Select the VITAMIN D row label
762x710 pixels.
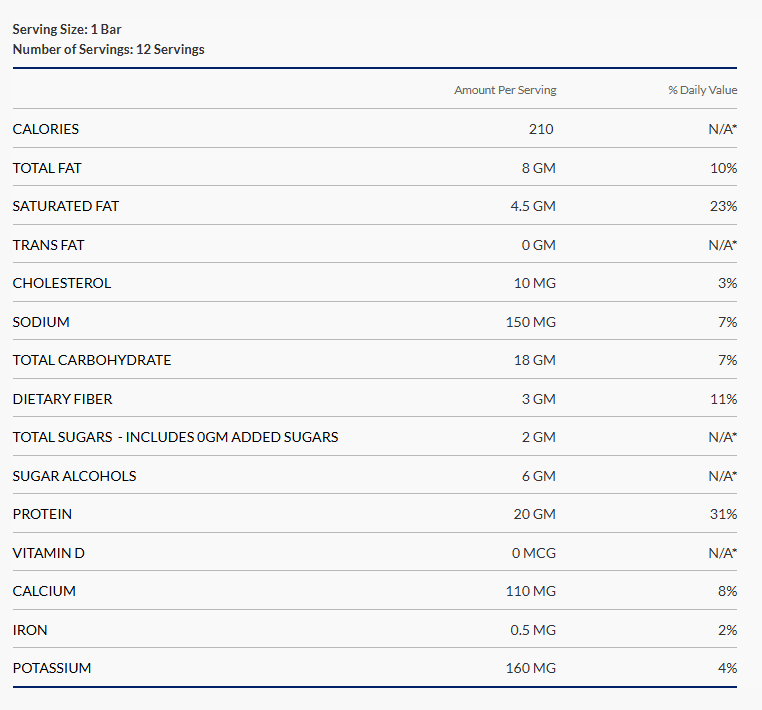48,553
